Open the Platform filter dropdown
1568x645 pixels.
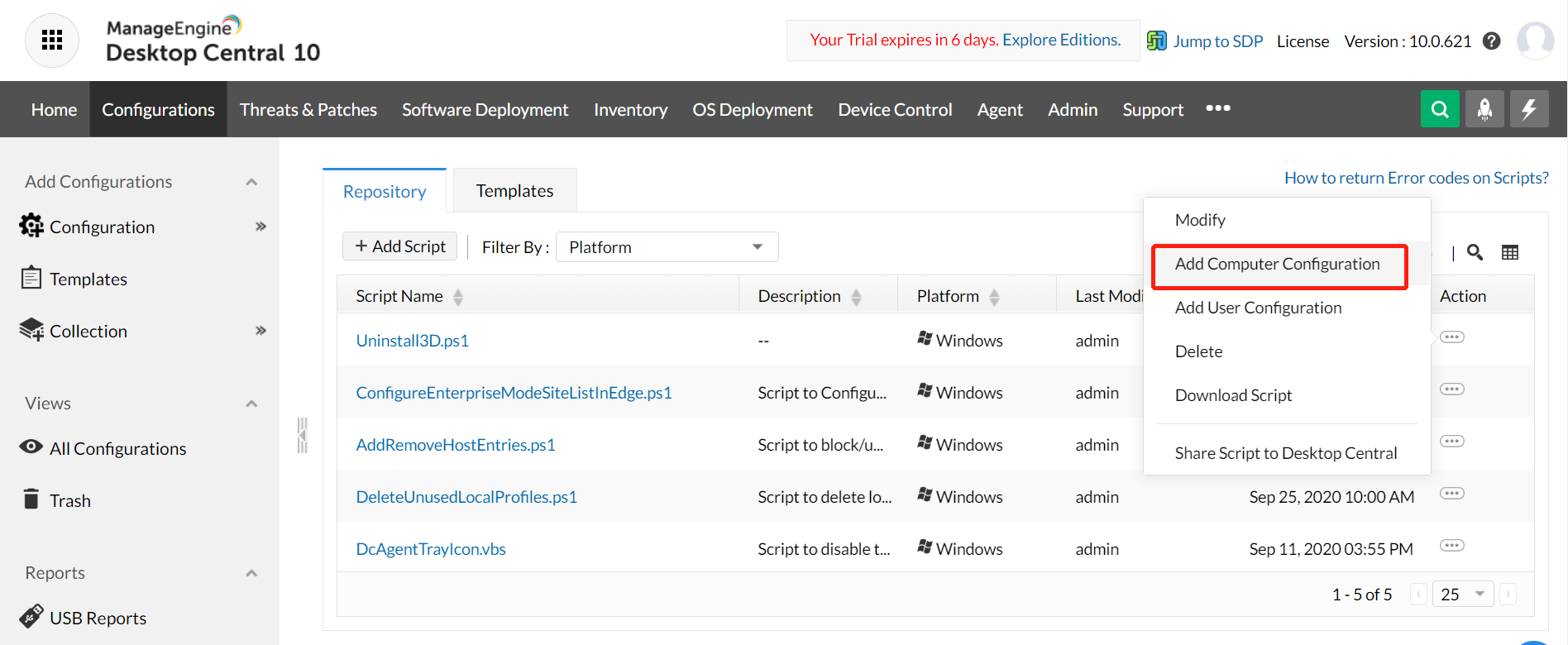[x=667, y=247]
